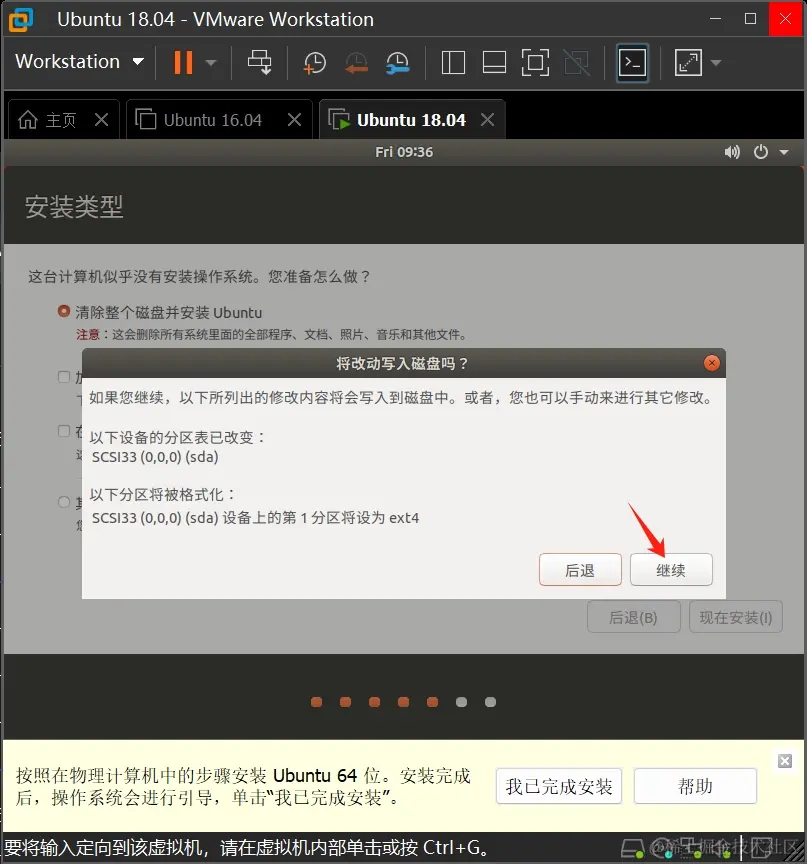Open the Snapshot Manager wrench icon
This screenshot has width=807, height=864.
pyautogui.click(x=398, y=62)
